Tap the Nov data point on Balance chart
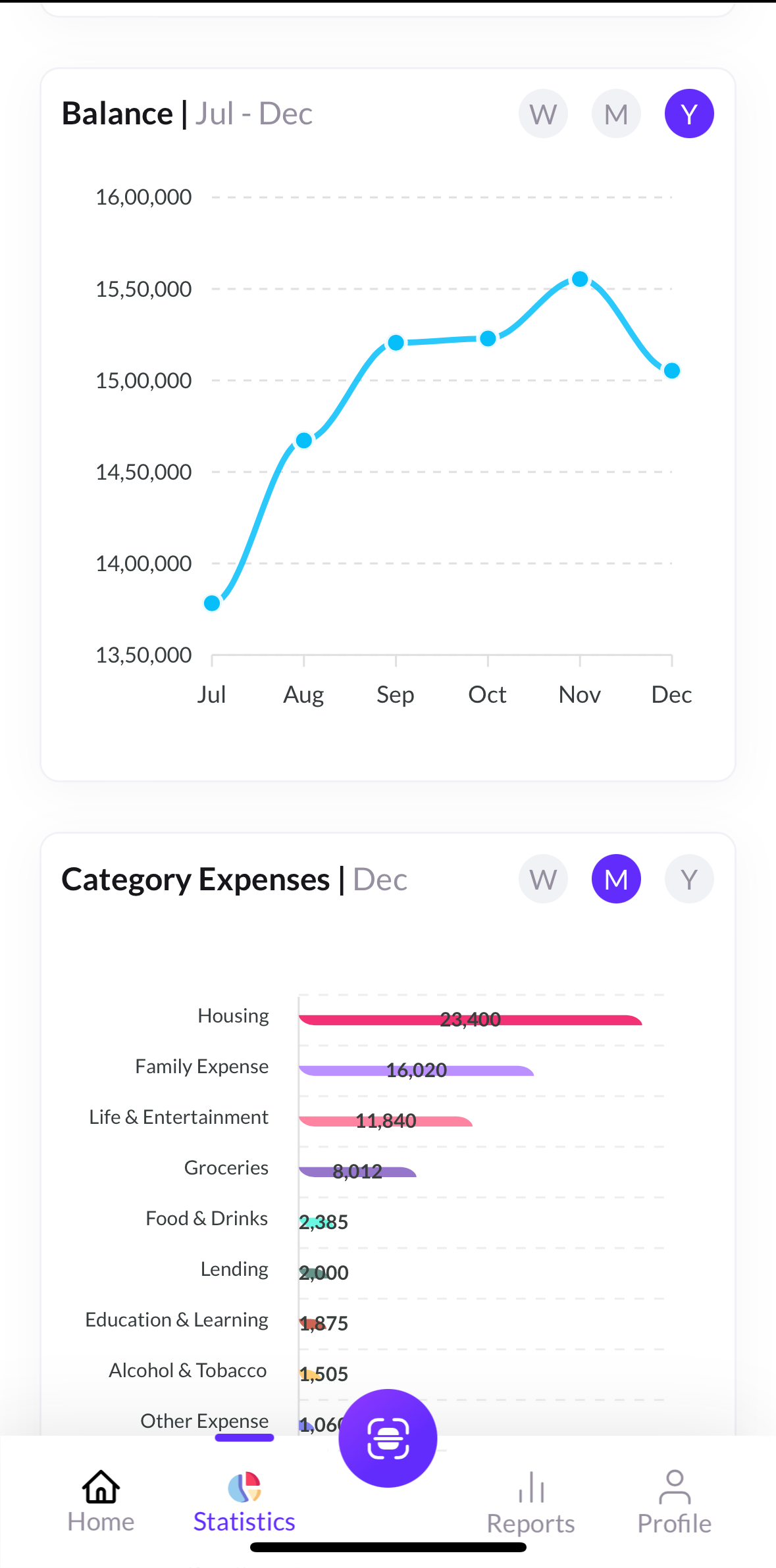This screenshot has width=776, height=1568. pos(580,279)
